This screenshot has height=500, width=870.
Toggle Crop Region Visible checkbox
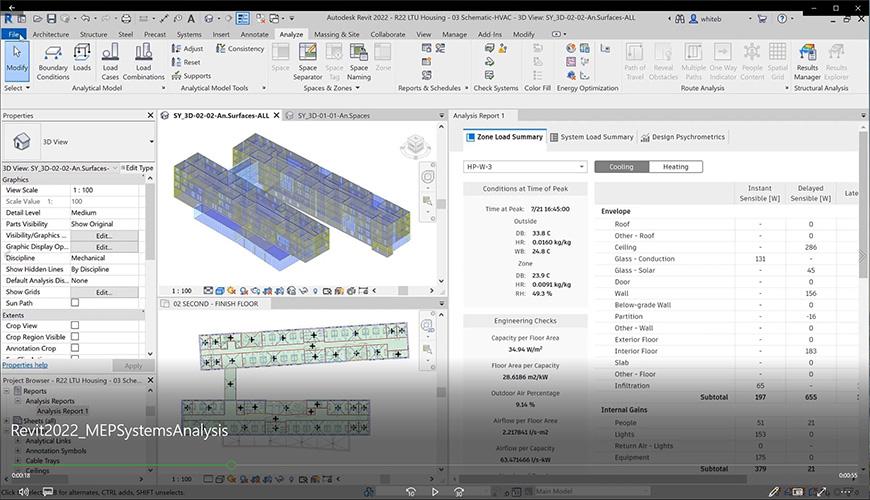coord(75,336)
